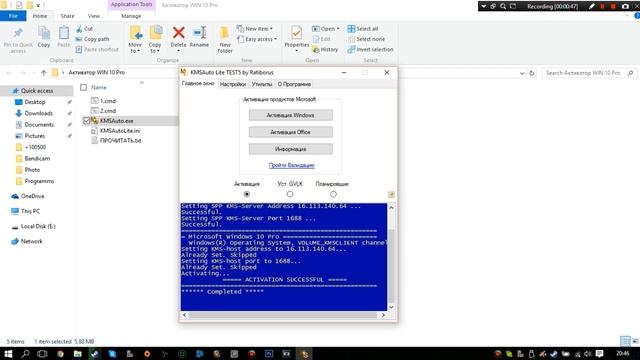Click the New folder icon
Screen dimensions: 640x360
[x=224, y=33]
